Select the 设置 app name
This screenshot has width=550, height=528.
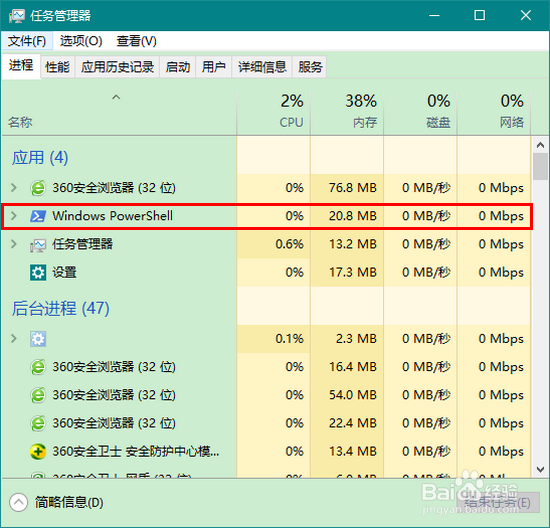coord(65,273)
